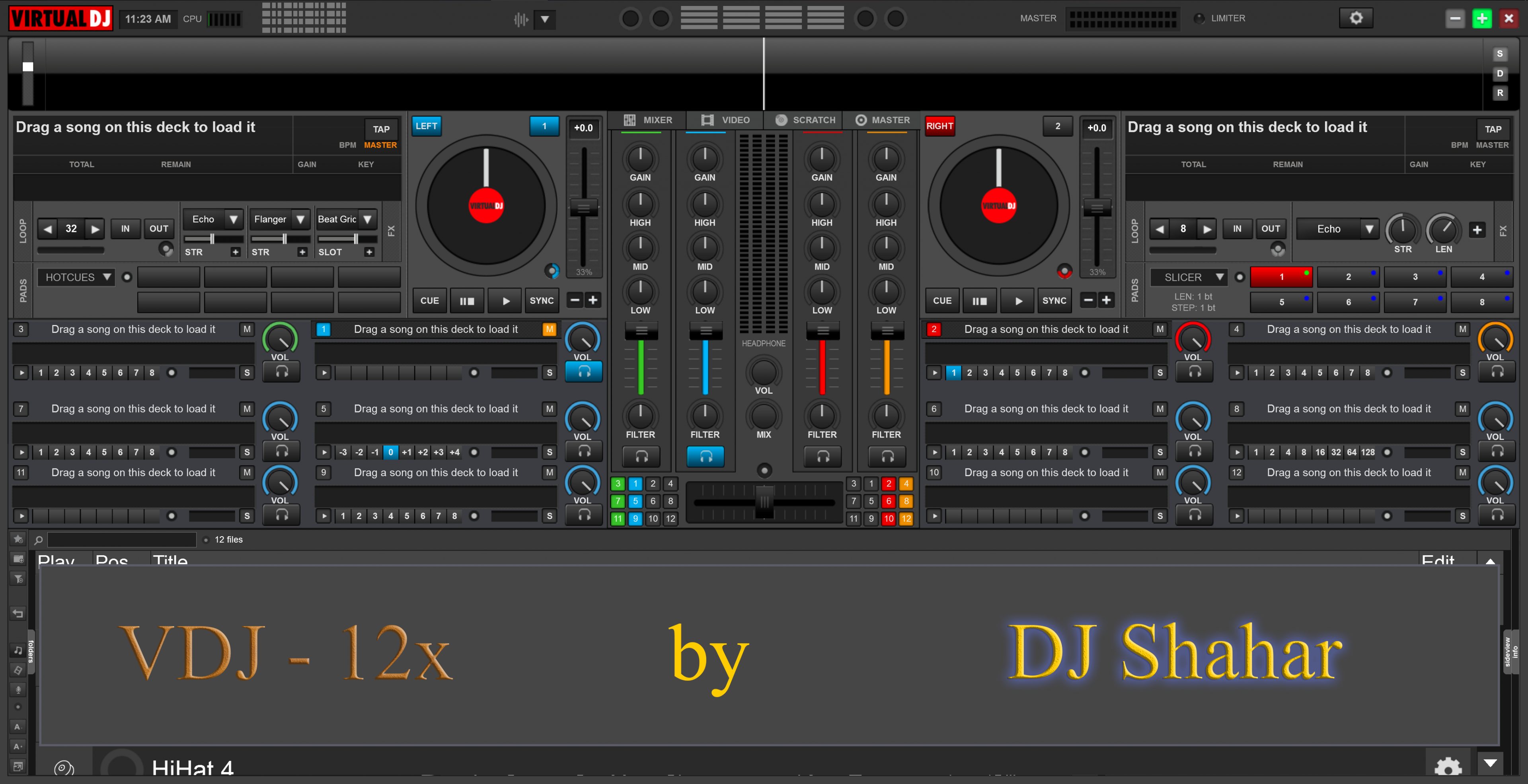Click right deck pitch plus button
The height and width of the screenshot is (784, 1528).
tap(1106, 300)
